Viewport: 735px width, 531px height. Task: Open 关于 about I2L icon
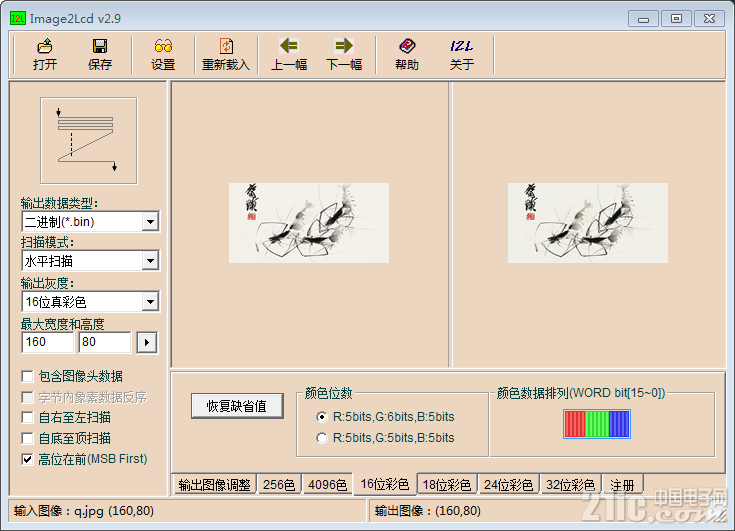pyautogui.click(x=462, y=54)
